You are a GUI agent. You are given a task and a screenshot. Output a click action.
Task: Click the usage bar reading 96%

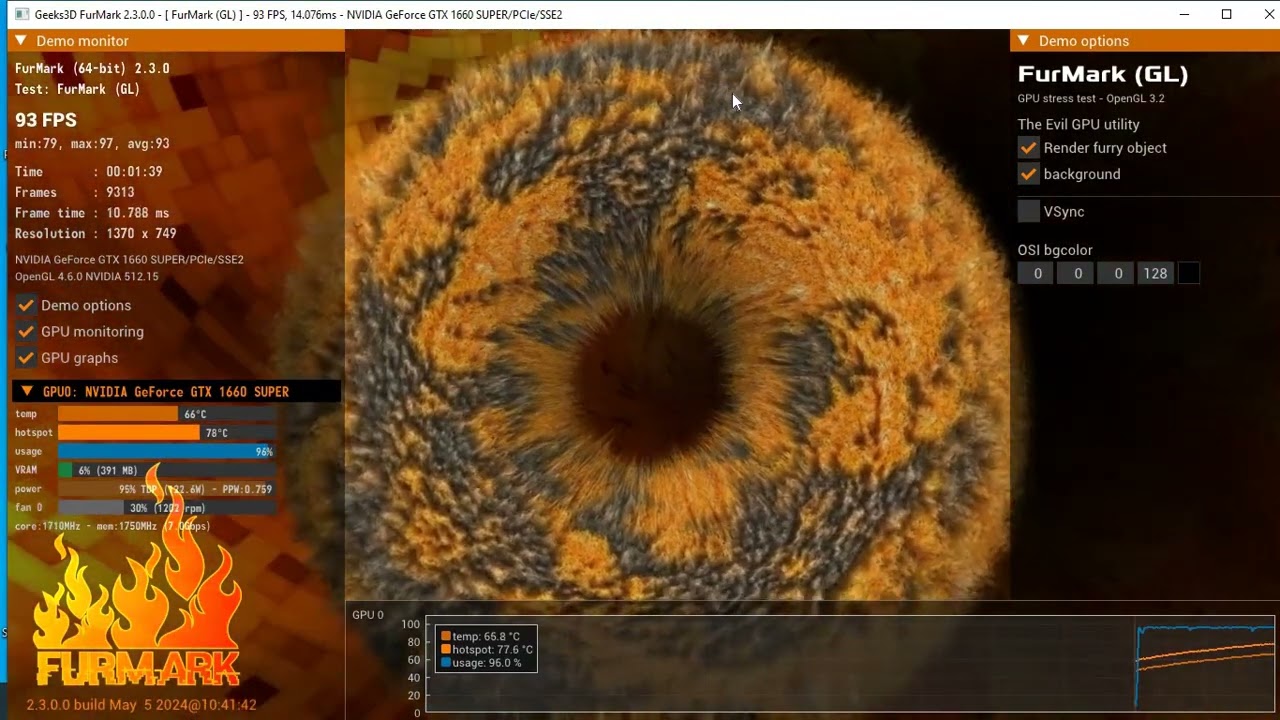click(167, 451)
